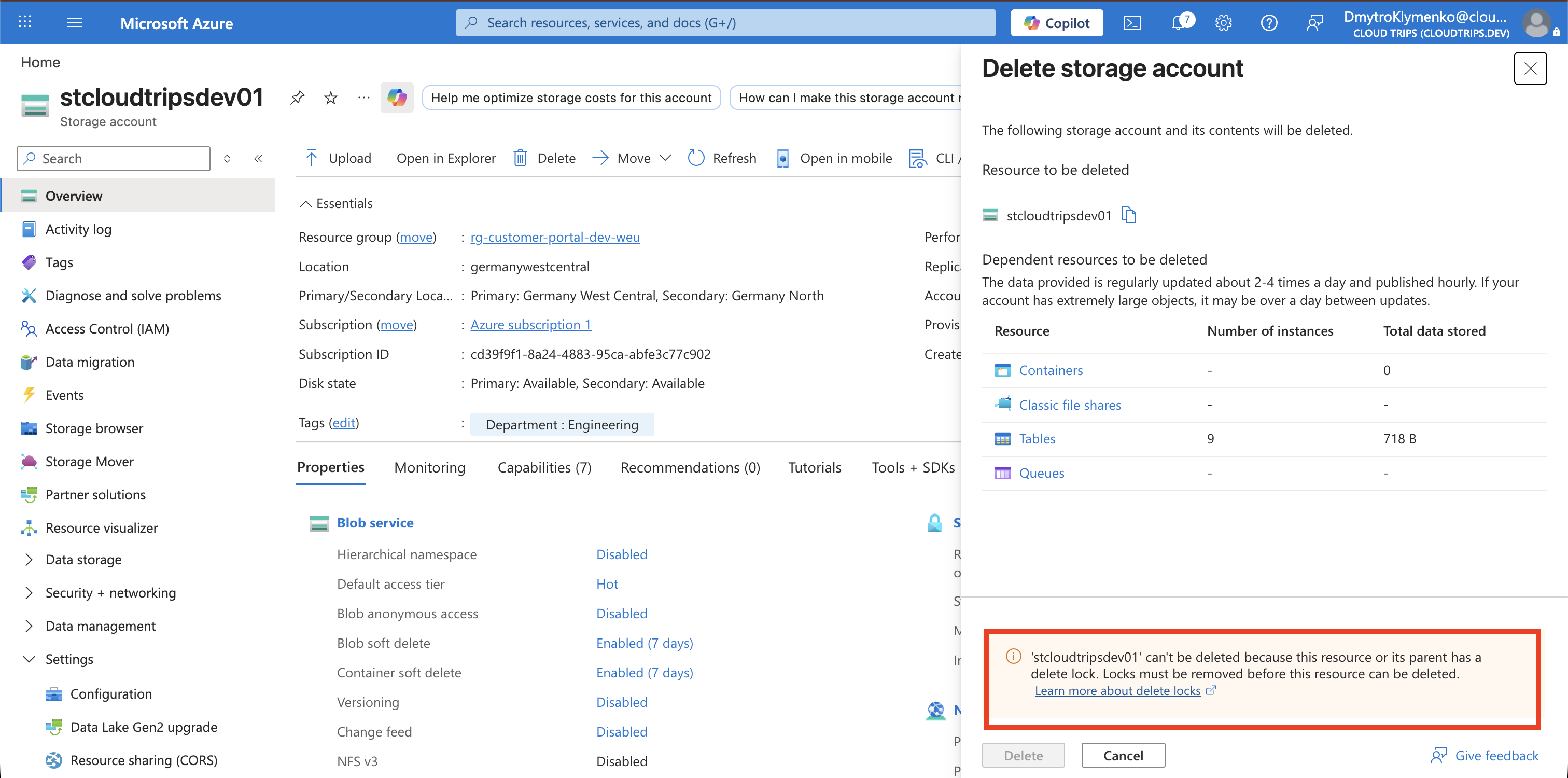Open Tags in sidebar

tap(59, 262)
